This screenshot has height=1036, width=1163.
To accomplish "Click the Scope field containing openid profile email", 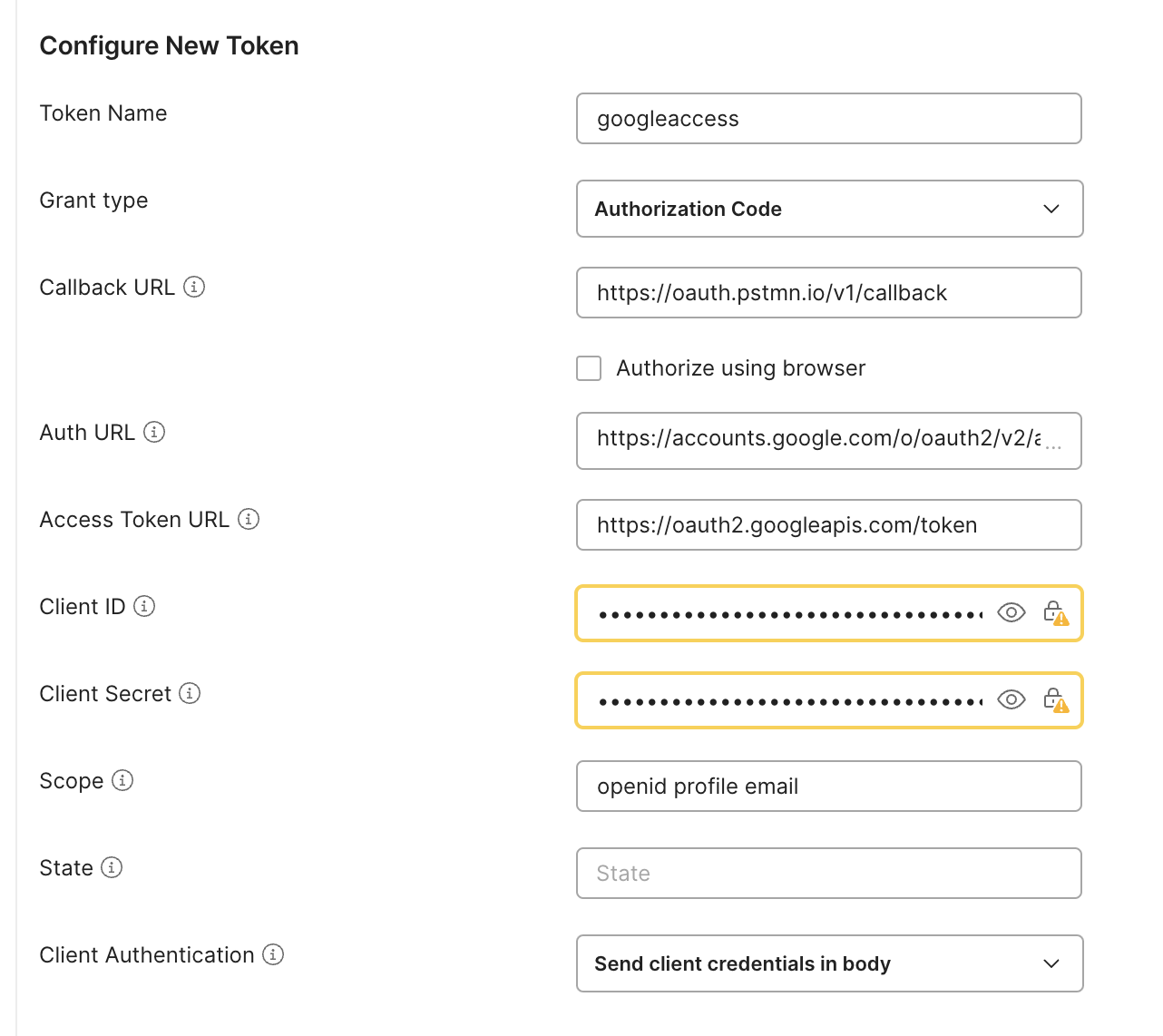I will click(x=829, y=787).
